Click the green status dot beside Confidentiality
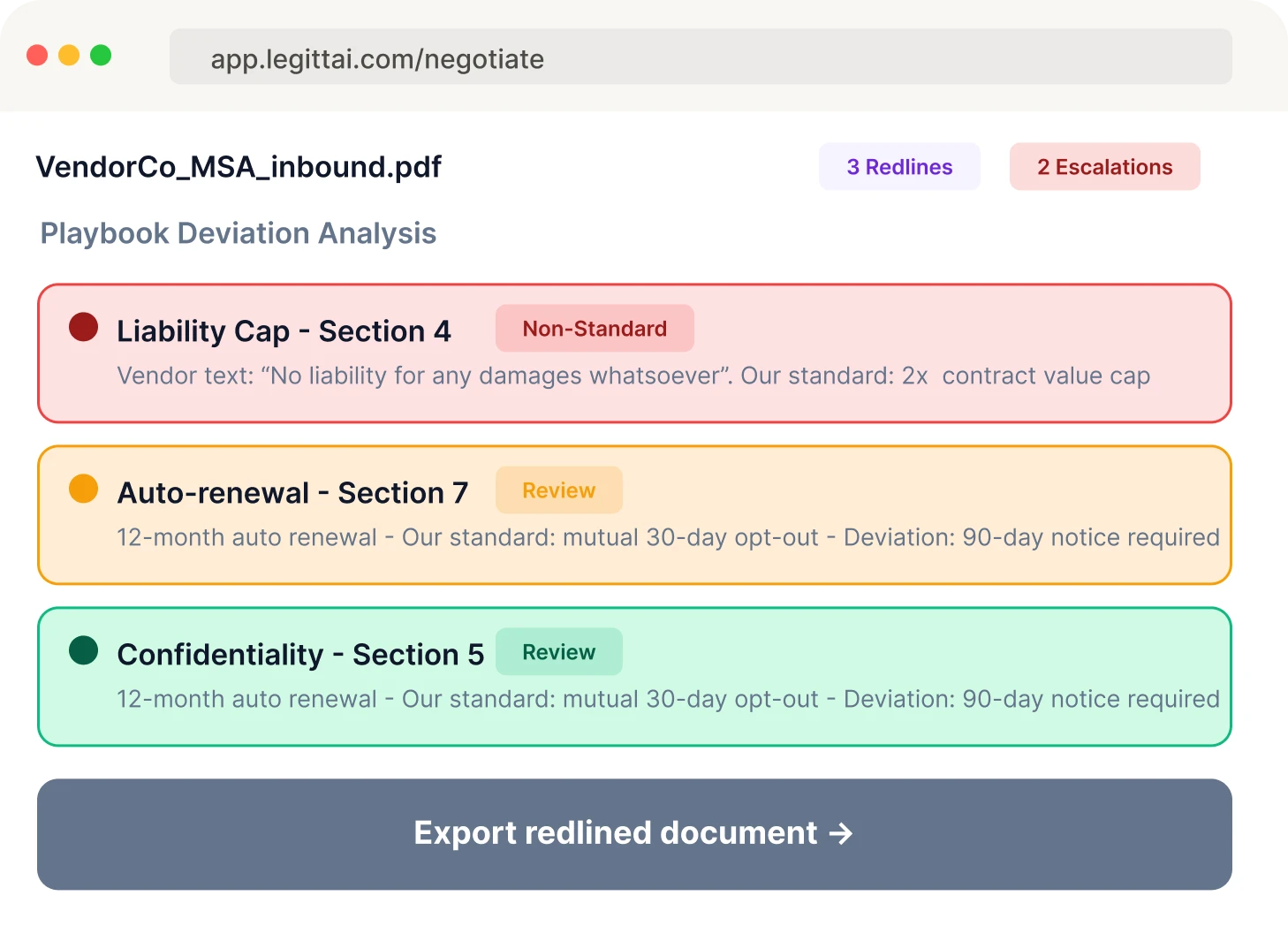This screenshot has width=1288, height=949. coord(84,650)
